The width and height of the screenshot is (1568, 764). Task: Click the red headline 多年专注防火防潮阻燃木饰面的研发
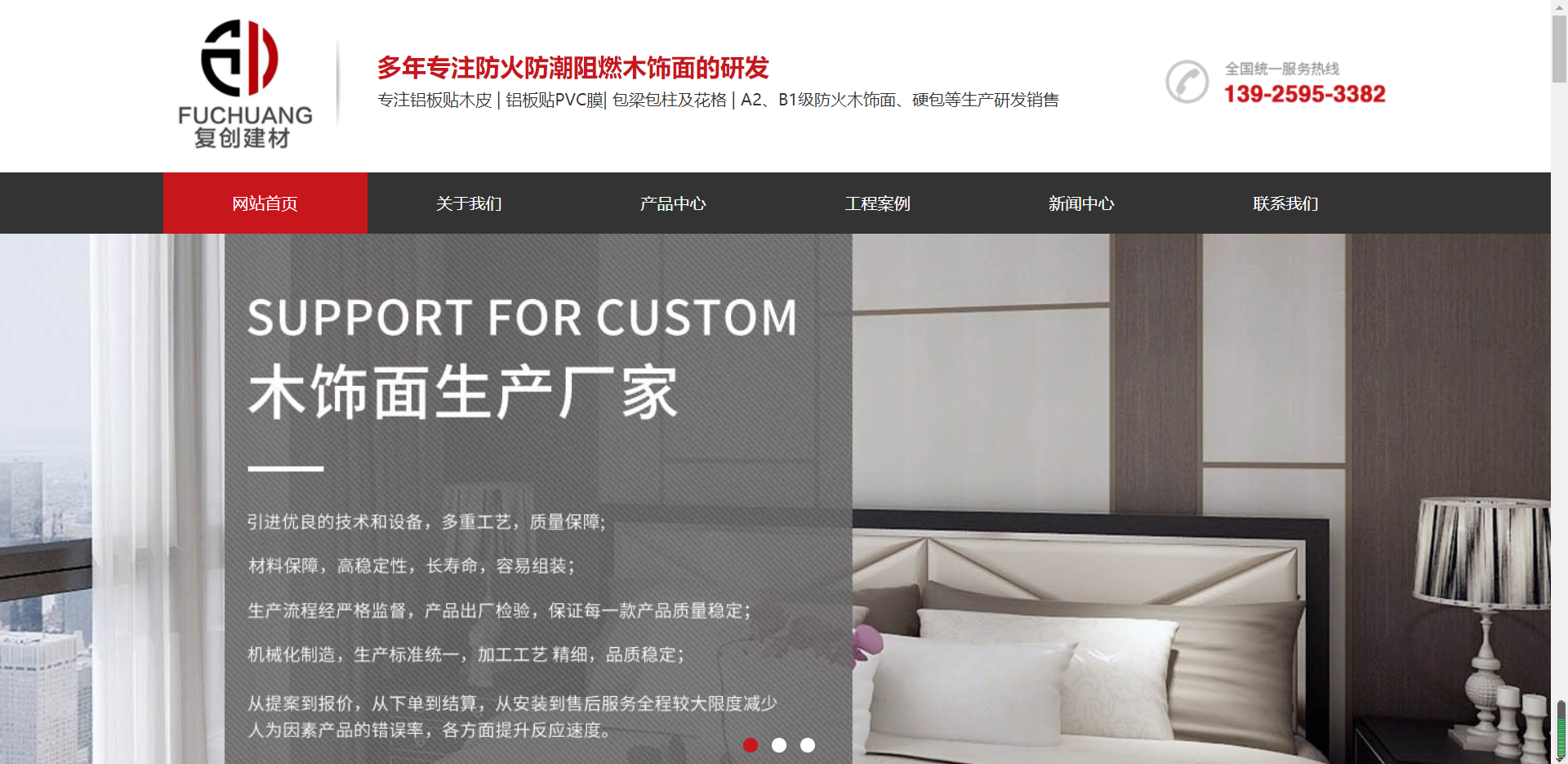point(573,68)
